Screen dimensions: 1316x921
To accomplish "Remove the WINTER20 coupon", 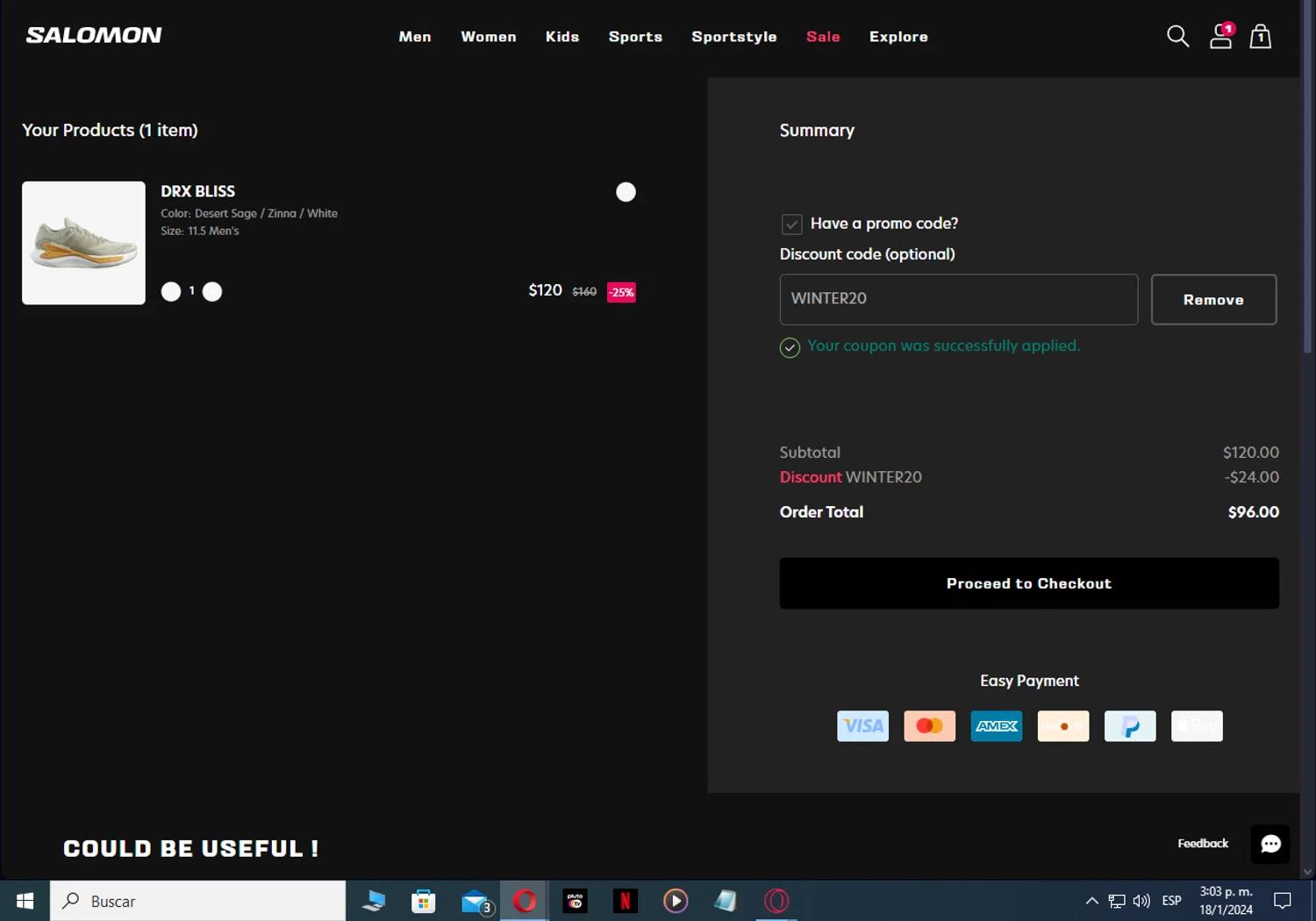I will [1213, 300].
